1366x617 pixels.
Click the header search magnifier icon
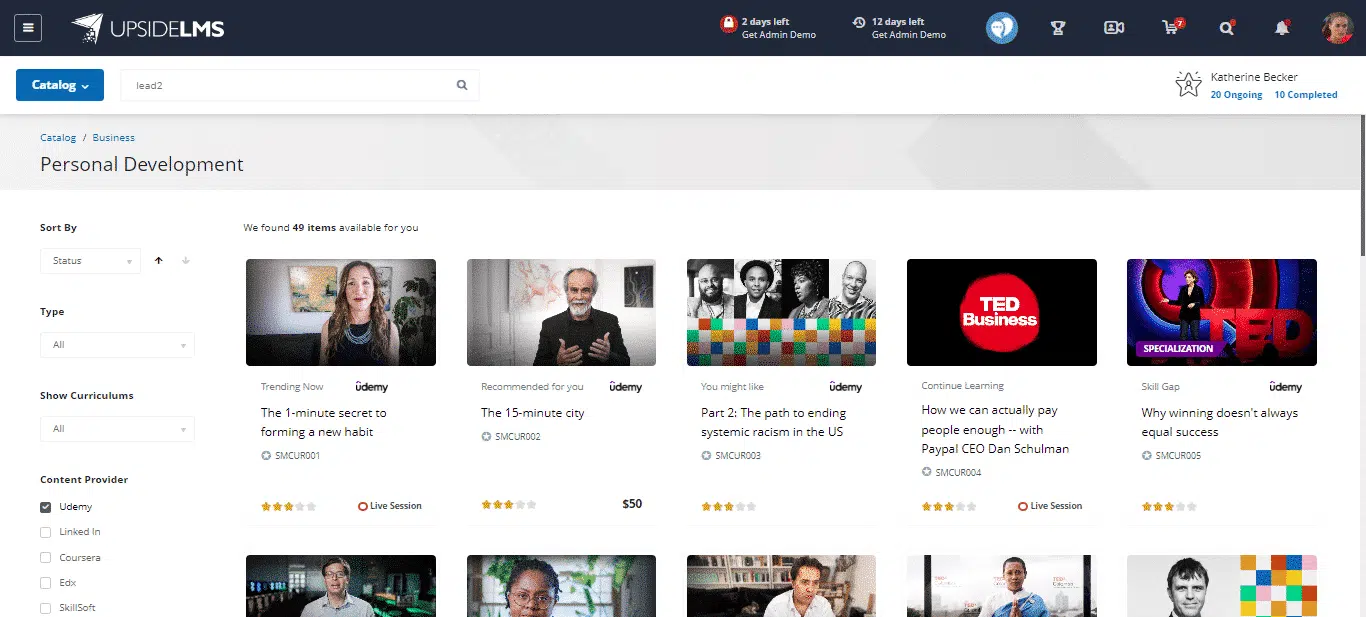[1227, 28]
